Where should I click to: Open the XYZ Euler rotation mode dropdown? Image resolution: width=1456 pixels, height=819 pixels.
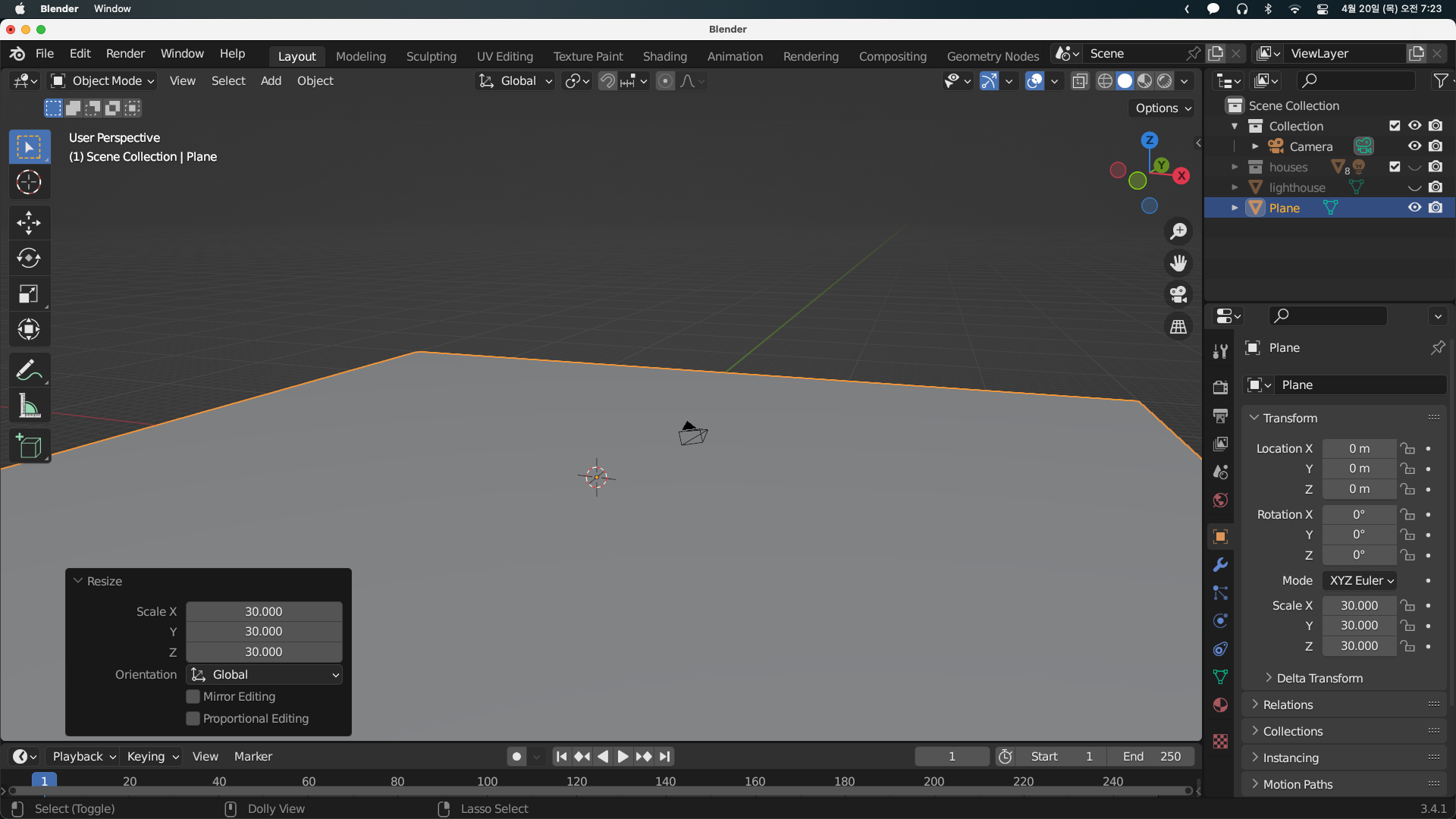1359,581
